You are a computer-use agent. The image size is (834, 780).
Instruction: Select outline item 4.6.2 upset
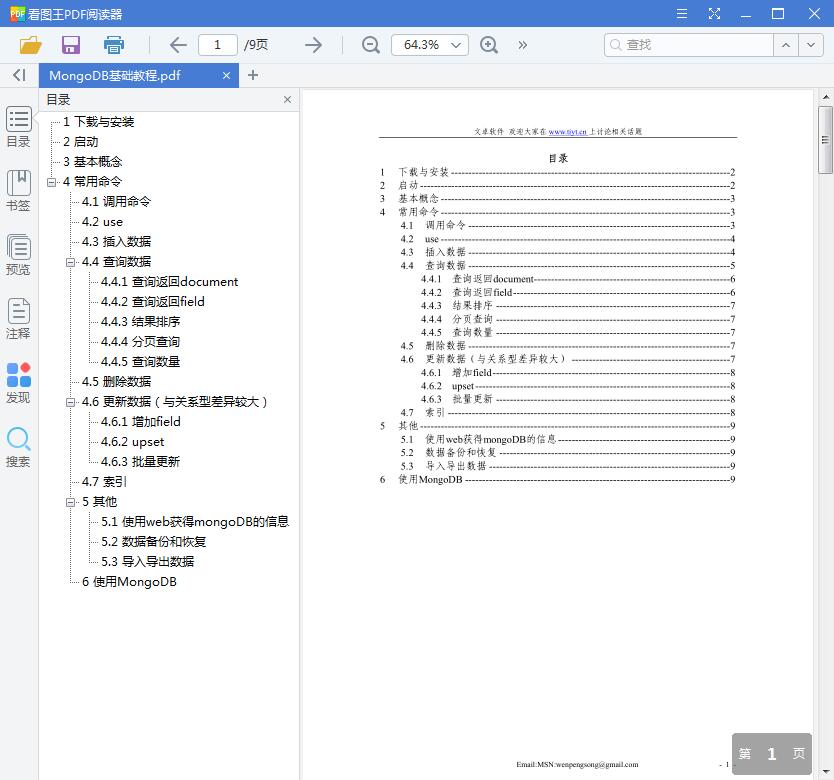point(132,442)
